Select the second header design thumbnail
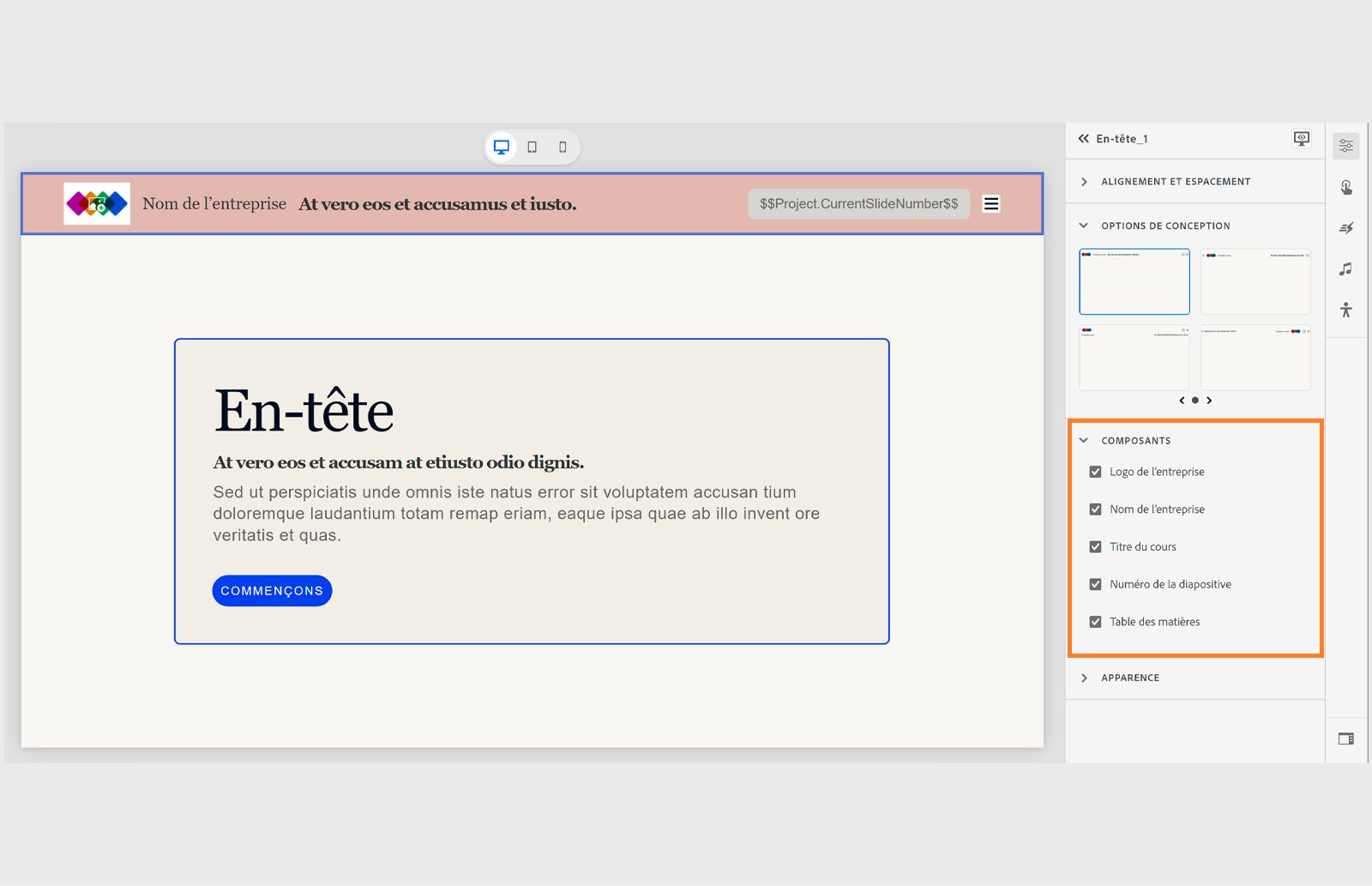1372x886 pixels. [1255, 281]
